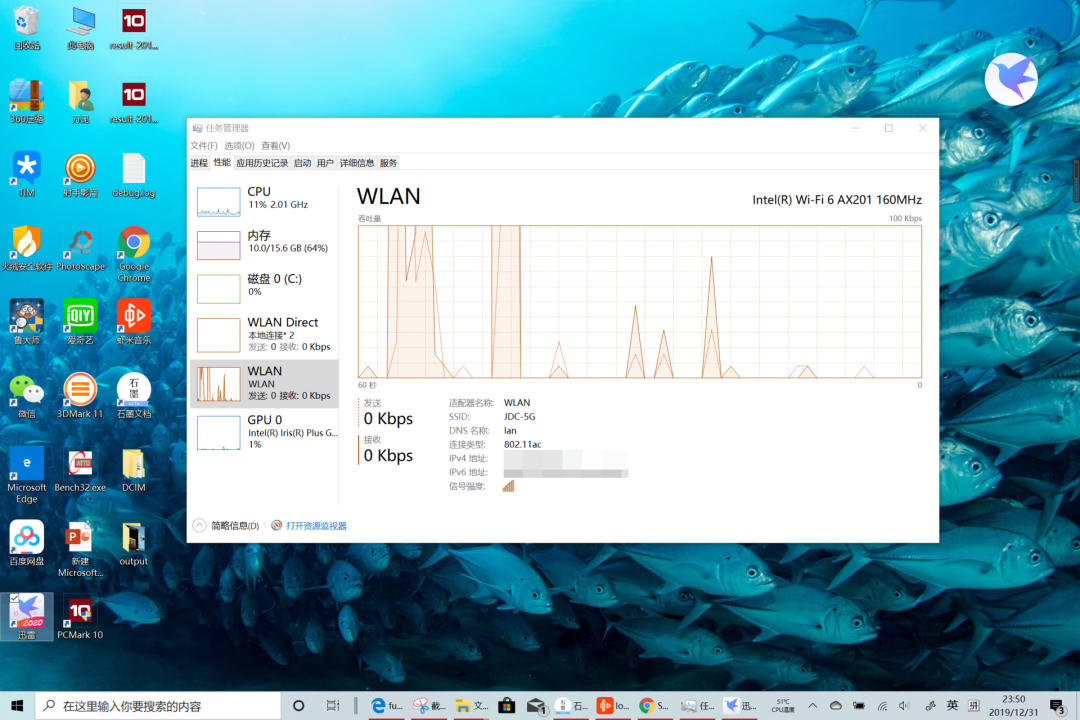The height and width of the screenshot is (720, 1080).
Task: Select the WLAN Direct network entry
Action: click(265, 334)
